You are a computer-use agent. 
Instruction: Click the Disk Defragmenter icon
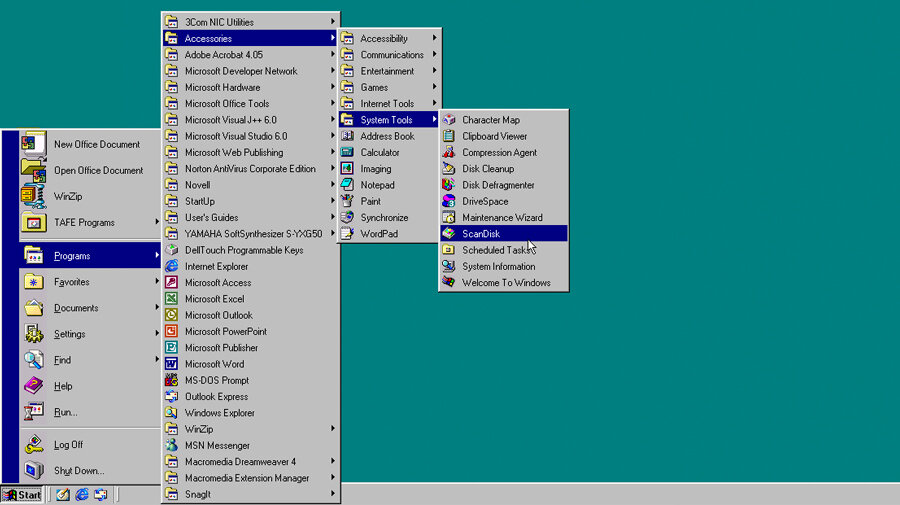pyautogui.click(x=449, y=185)
